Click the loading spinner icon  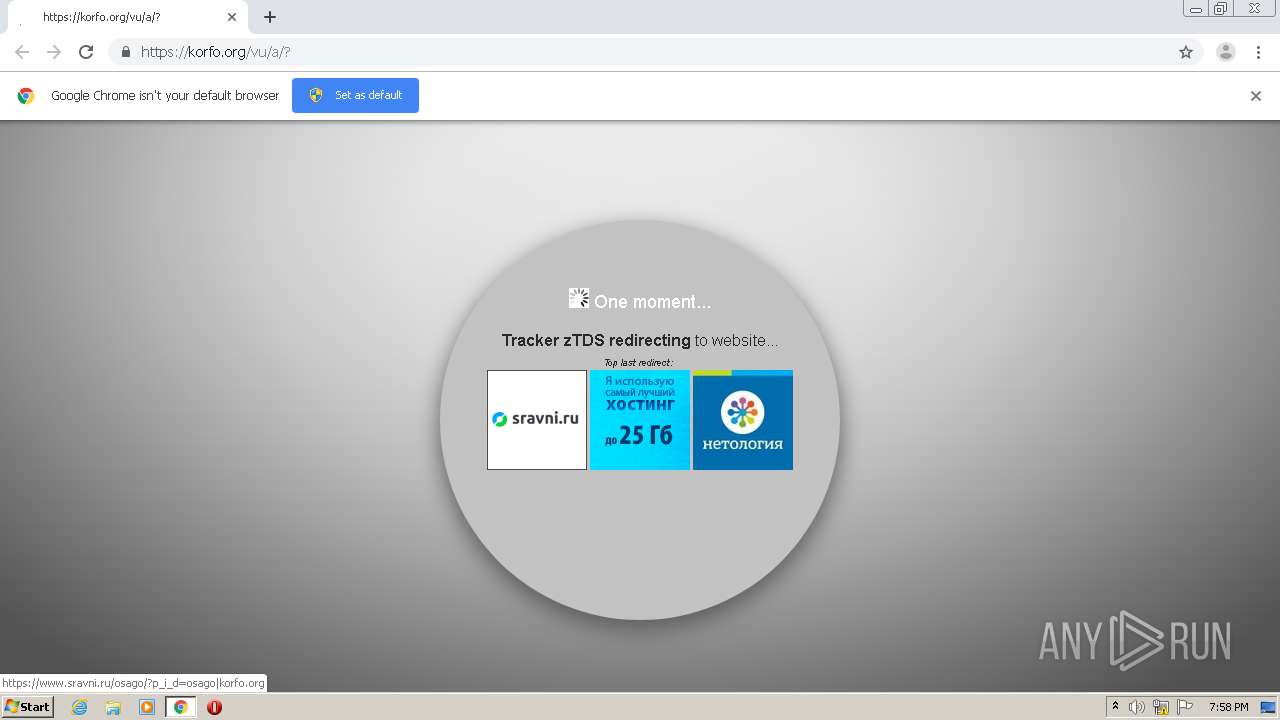pyautogui.click(x=579, y=298)
